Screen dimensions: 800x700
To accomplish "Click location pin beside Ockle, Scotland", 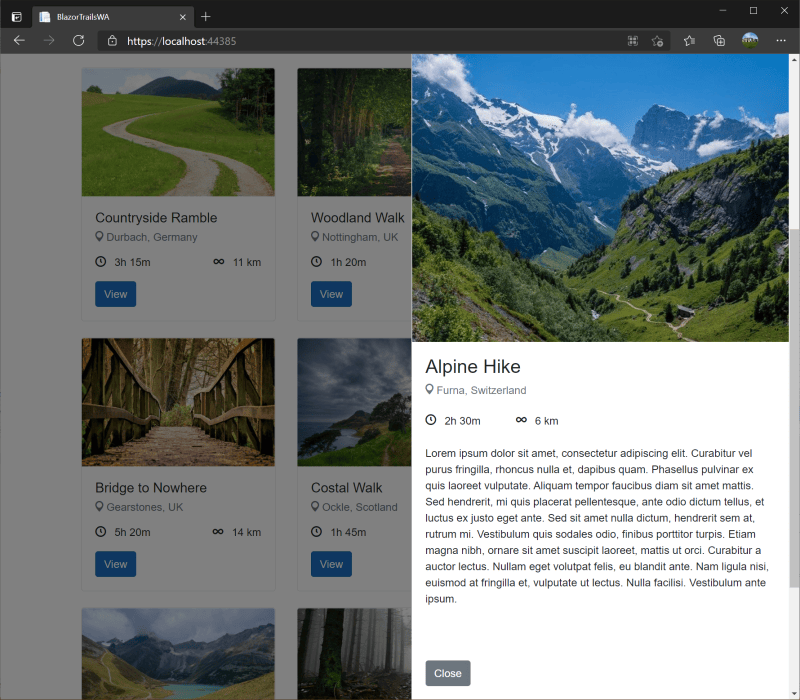I will coord(315,506).
